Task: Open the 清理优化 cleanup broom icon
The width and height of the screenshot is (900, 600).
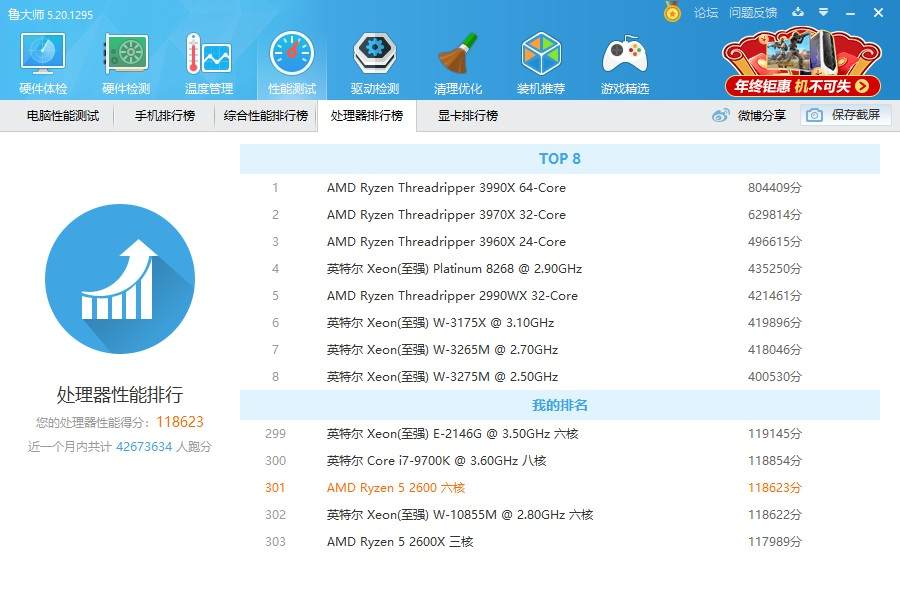Action: 458,62
